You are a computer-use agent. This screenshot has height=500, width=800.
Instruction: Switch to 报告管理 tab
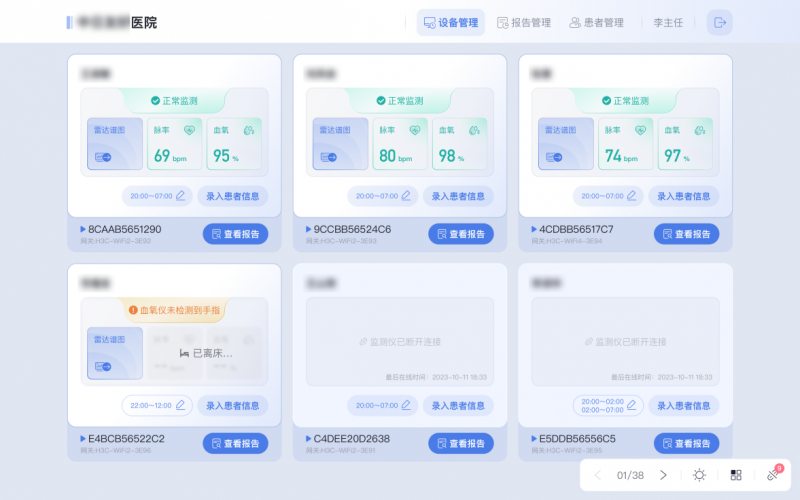click(x=524, y=22)
